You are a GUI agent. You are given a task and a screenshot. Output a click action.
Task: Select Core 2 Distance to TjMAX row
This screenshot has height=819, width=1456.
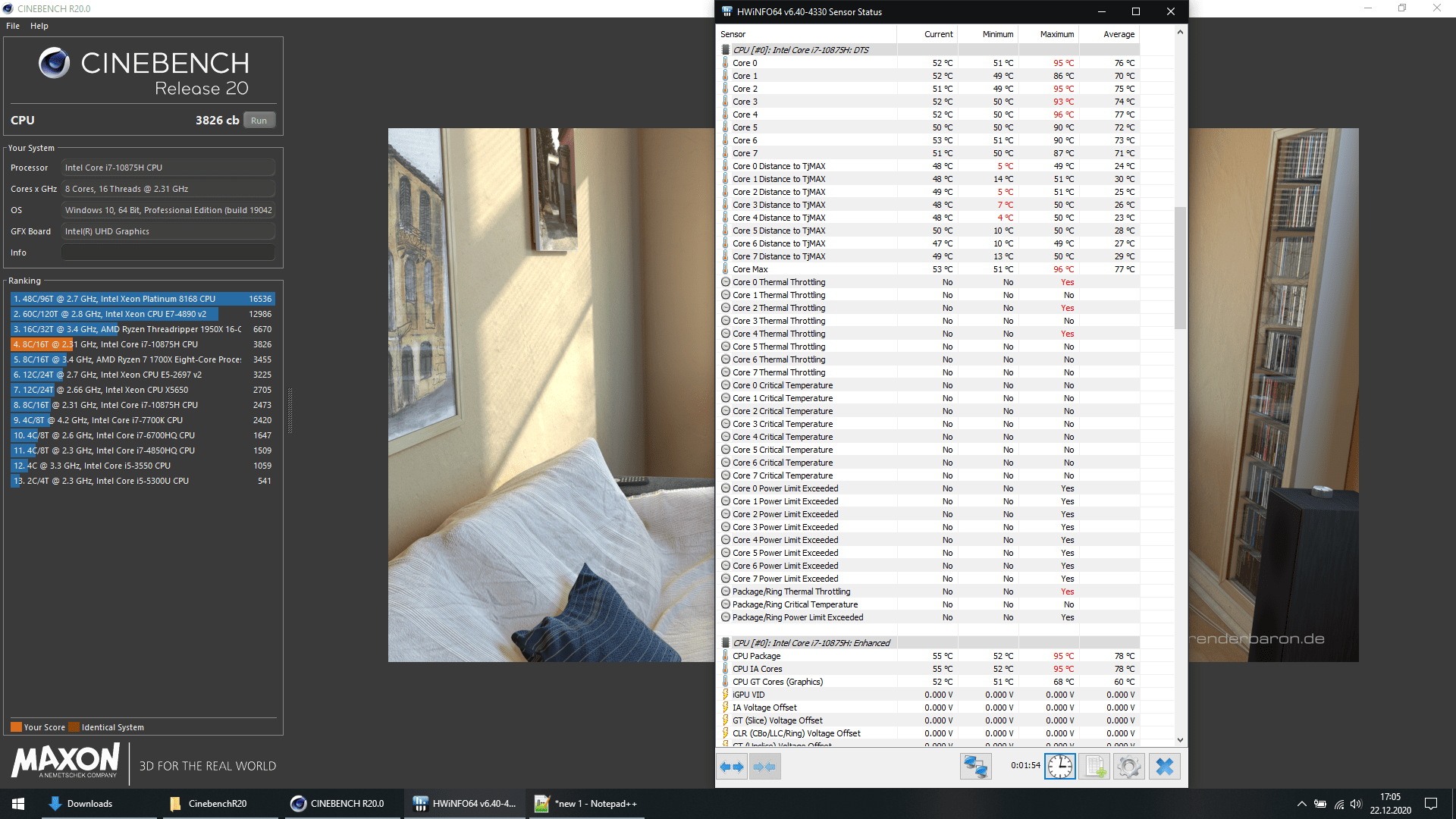click(x=928, y=192)
